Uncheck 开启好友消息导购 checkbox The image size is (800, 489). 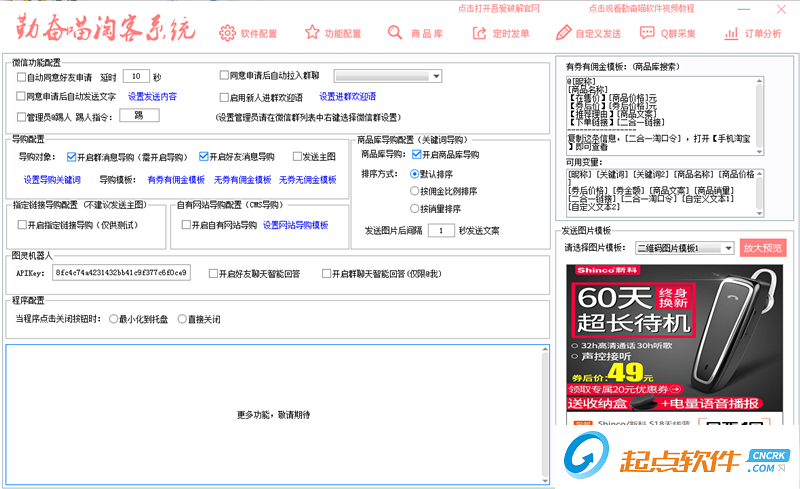click(204, 156)
